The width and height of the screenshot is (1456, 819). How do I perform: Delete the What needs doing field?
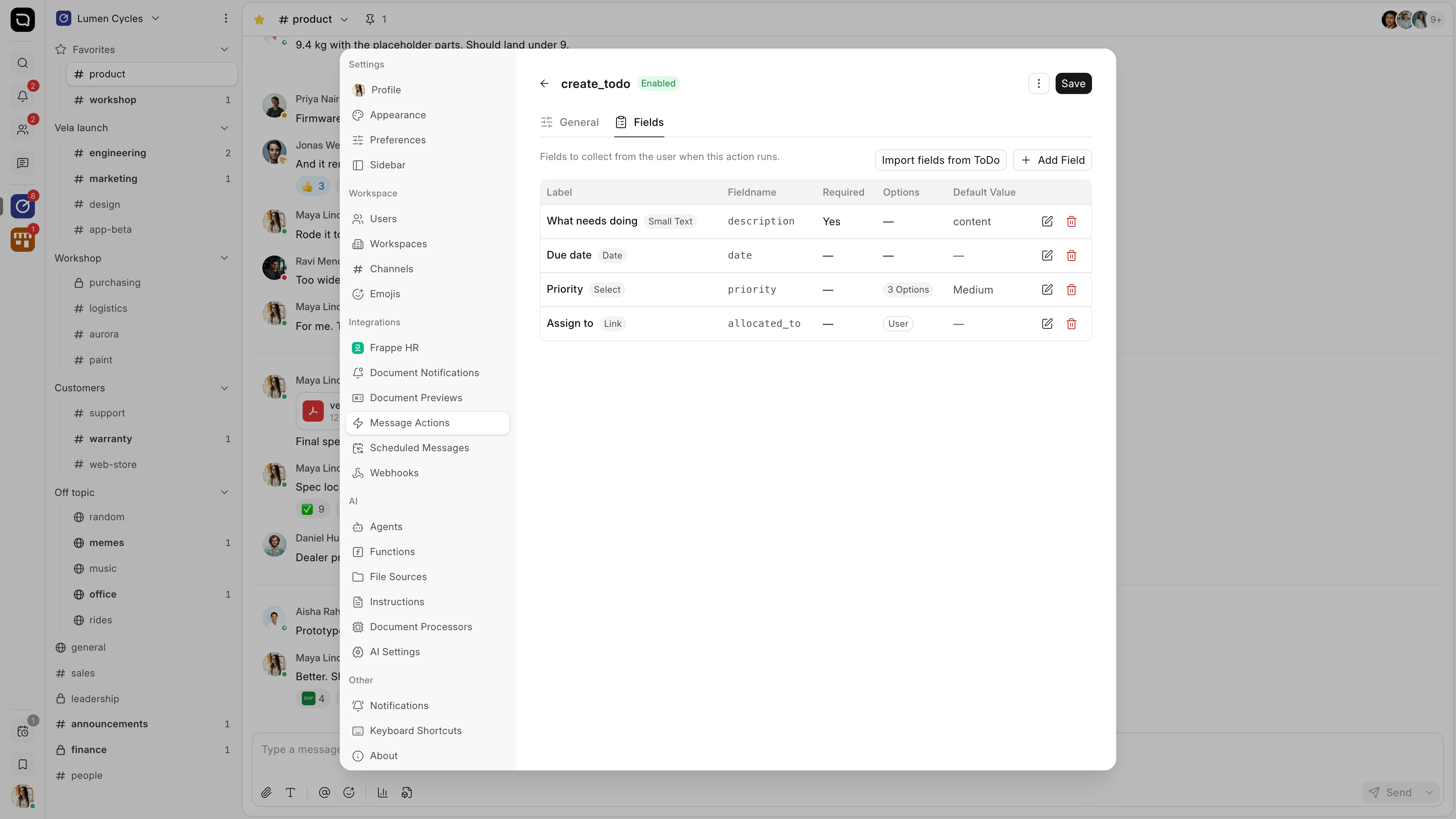(x=1071, y=221)
